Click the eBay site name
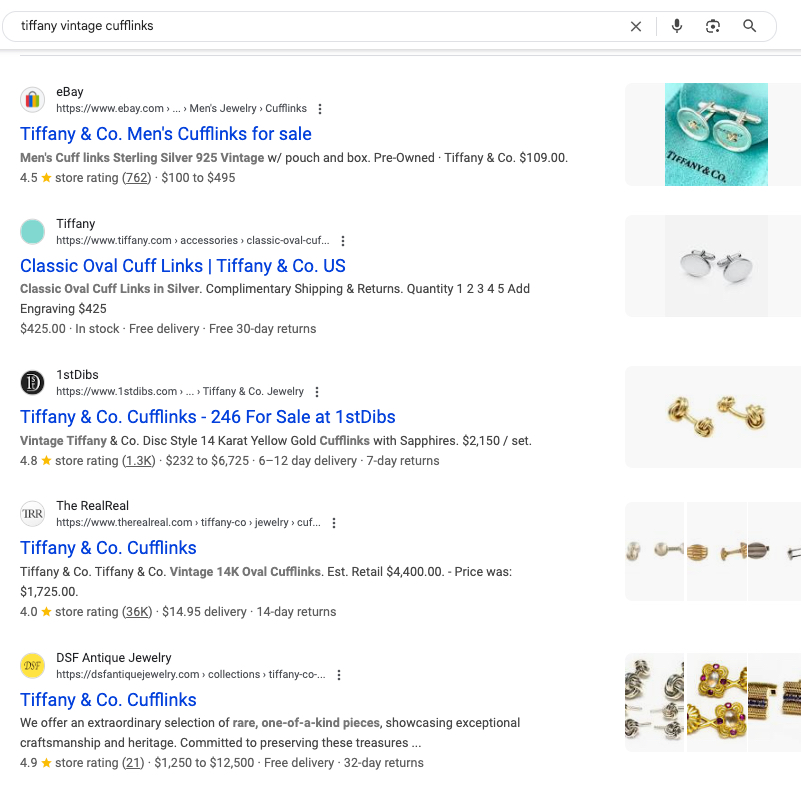801x801 pixels. (x=69, y=92)
